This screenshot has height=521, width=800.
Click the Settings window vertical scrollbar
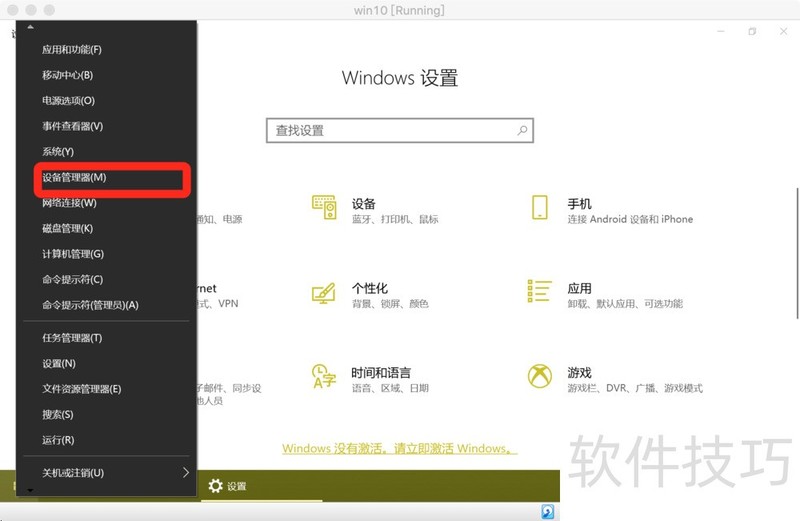797,253
